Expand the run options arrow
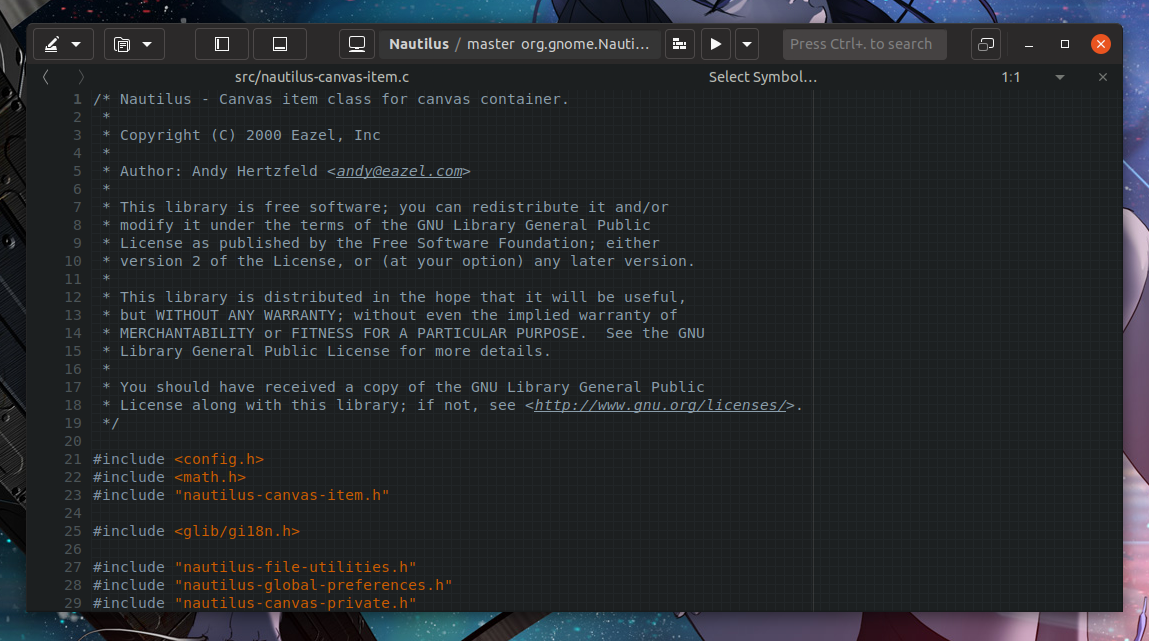This screenshot has width=1149, height=641. (747, 45)
